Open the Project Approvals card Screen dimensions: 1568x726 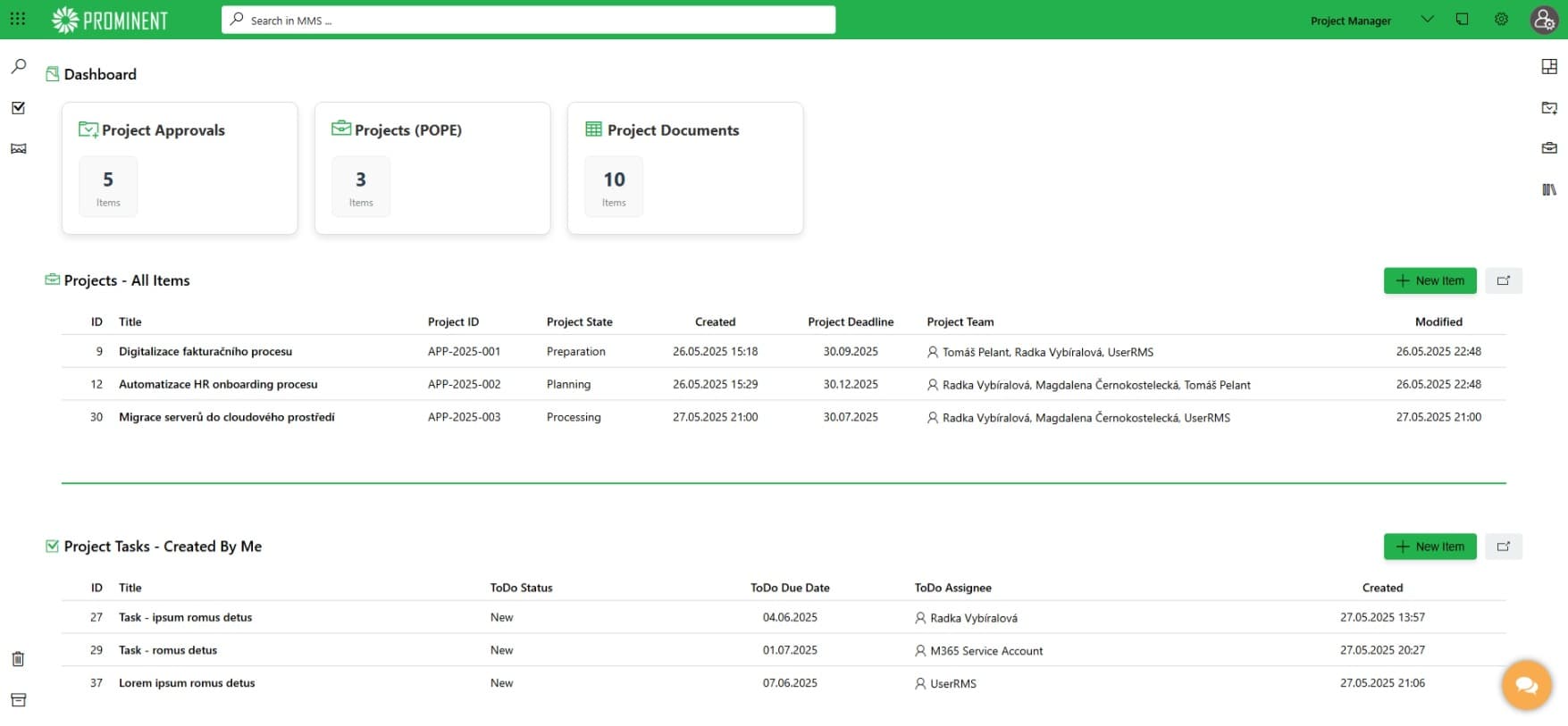tap(180, 168)
